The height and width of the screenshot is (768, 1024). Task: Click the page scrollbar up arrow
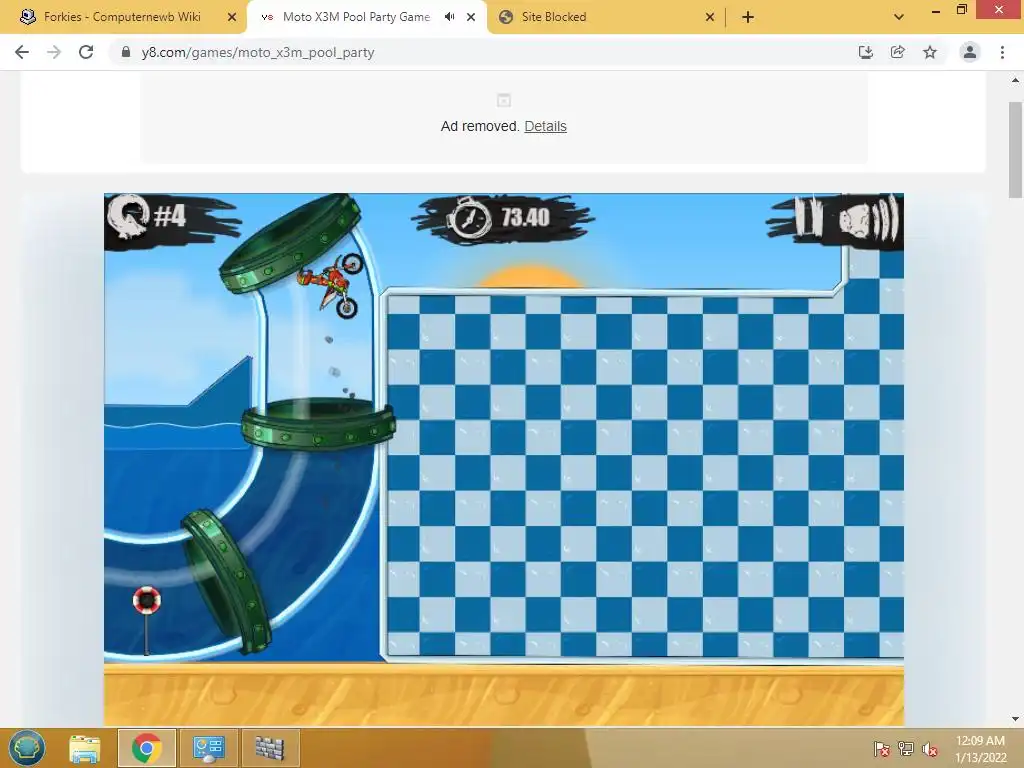click(1015, 80)
